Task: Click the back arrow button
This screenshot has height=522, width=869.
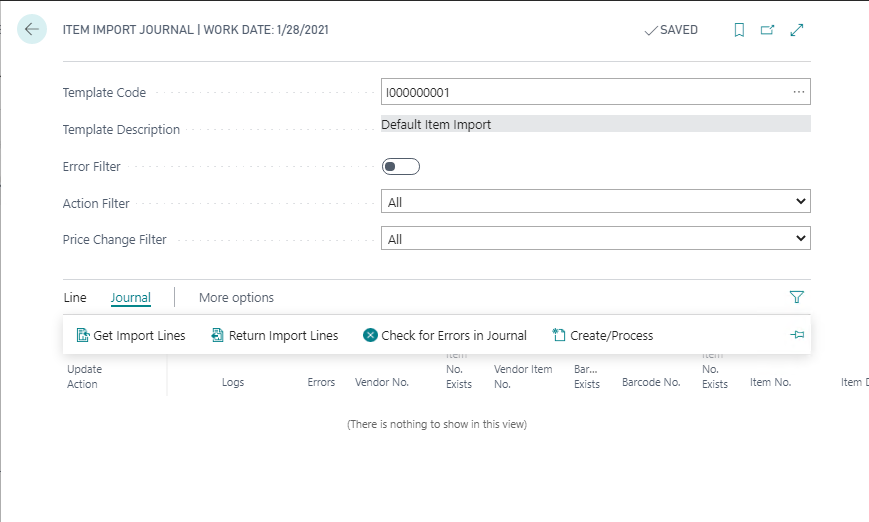Action: (32, 30)
